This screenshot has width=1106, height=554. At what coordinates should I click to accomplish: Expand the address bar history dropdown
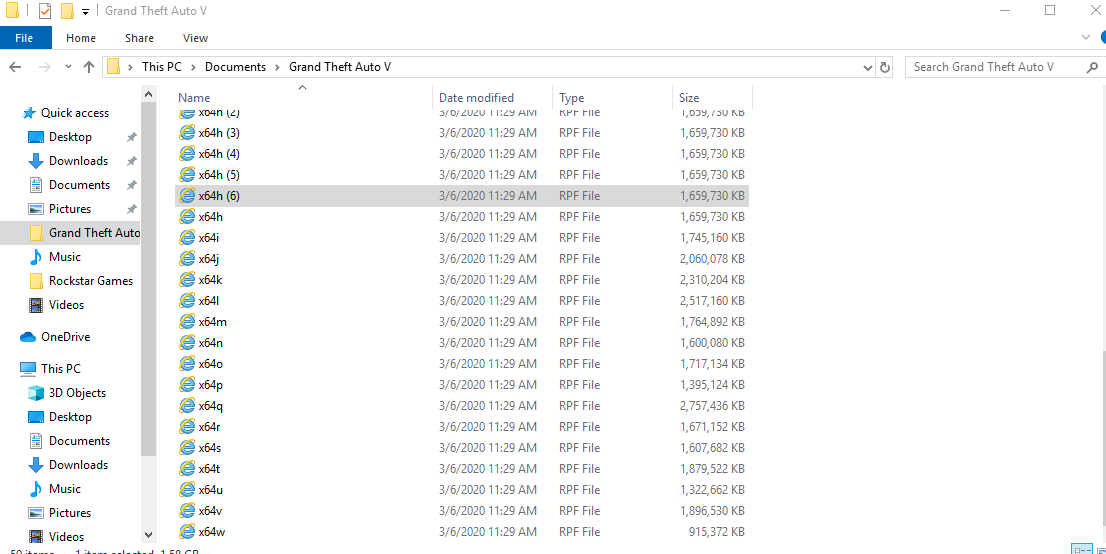tap(868, 68)
